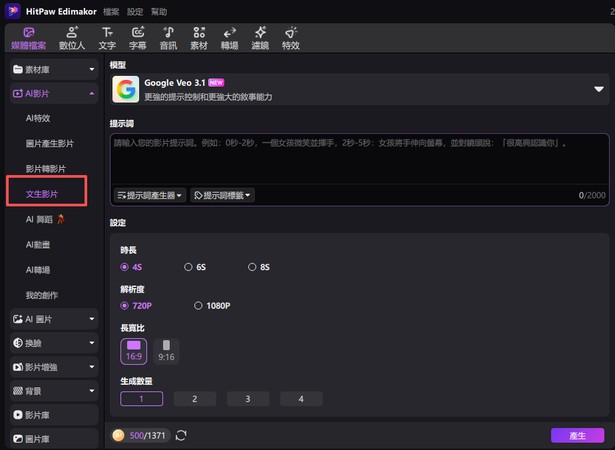Open AI轉場 in the sidebar
The width and height of the screenshot is (615, 450).
pyautogui.click(x=38, y=270)
